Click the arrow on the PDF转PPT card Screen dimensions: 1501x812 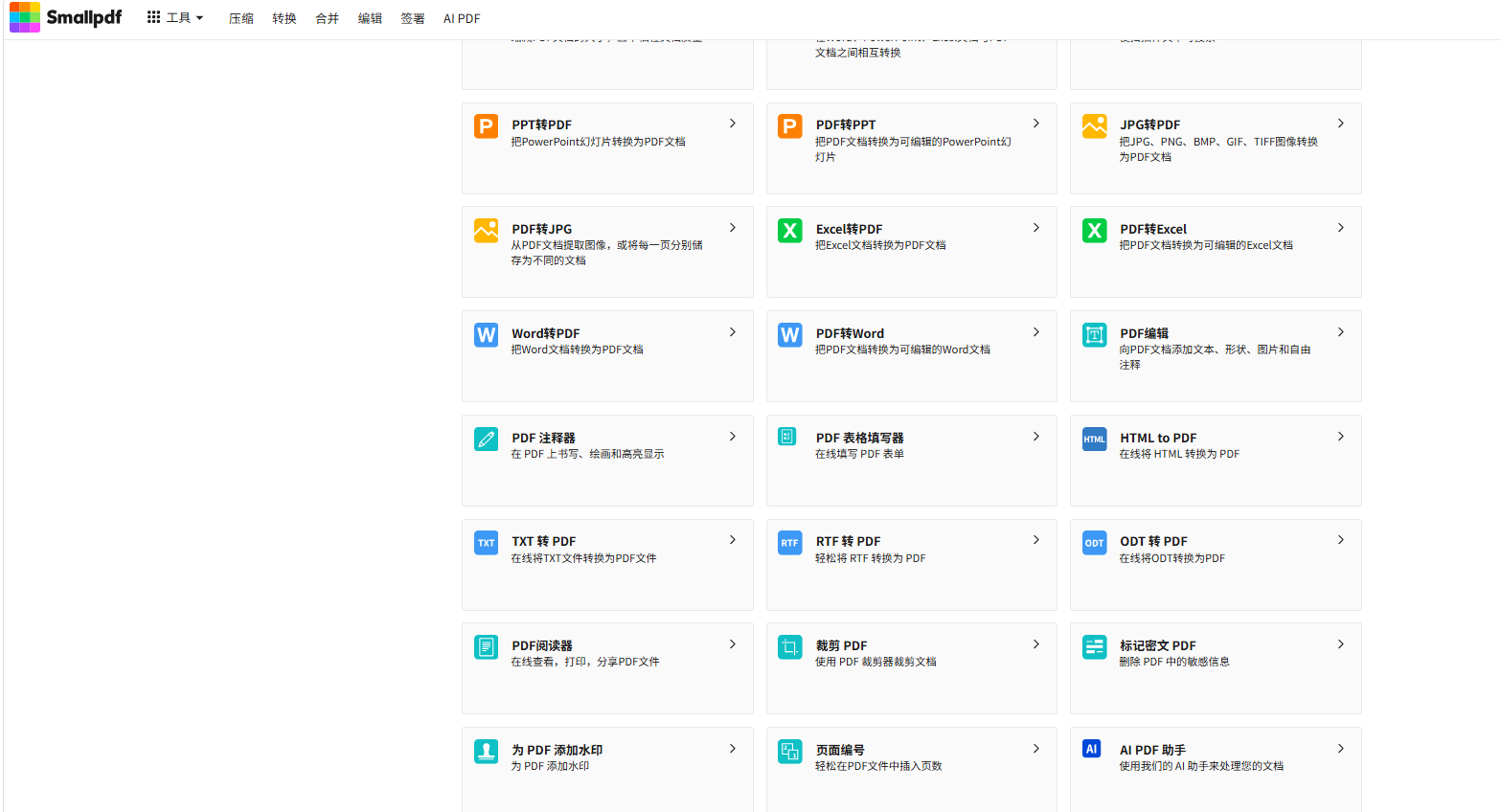(x=1036, y=124)
